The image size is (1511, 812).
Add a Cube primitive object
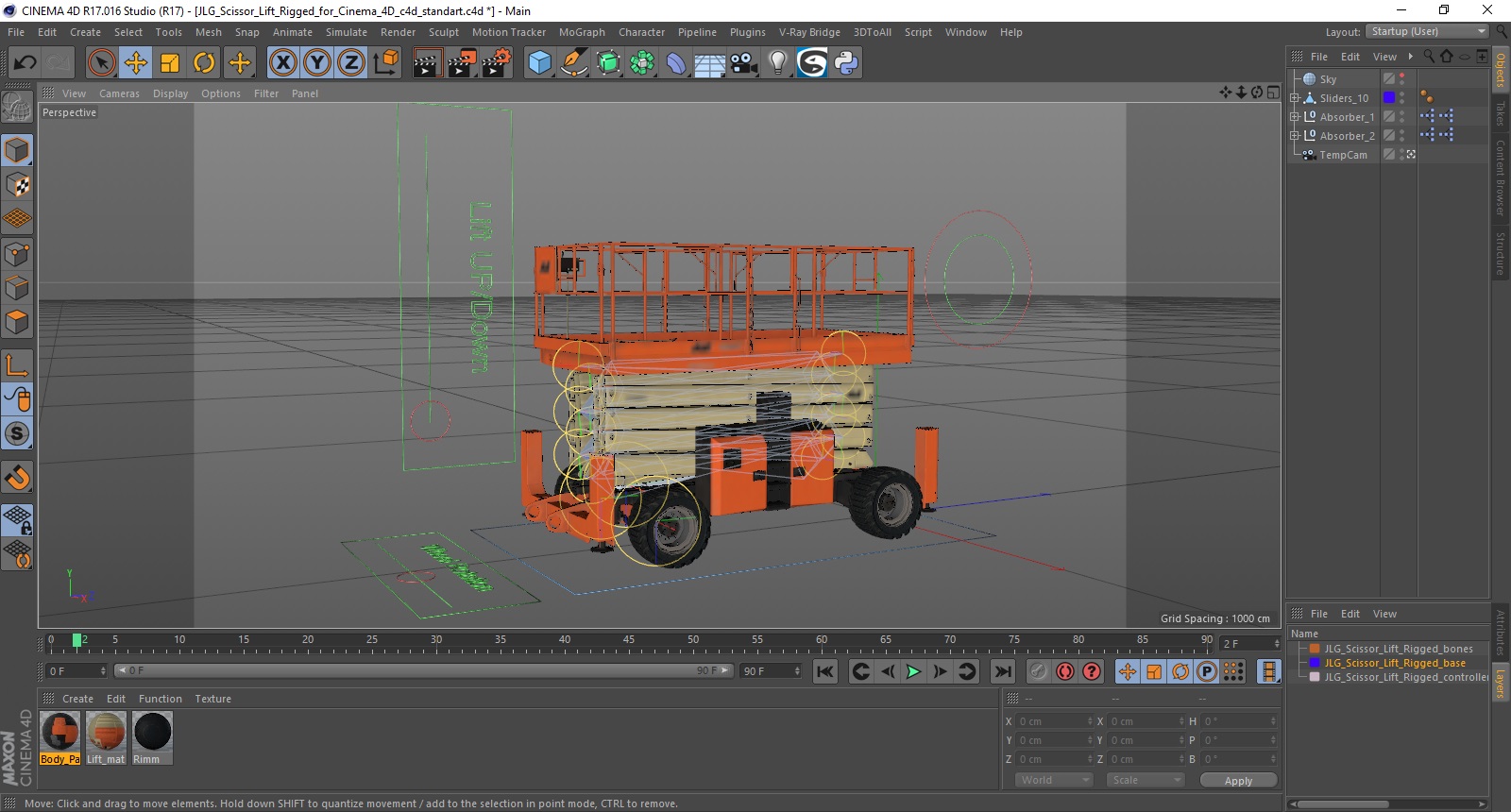(539, 63)
